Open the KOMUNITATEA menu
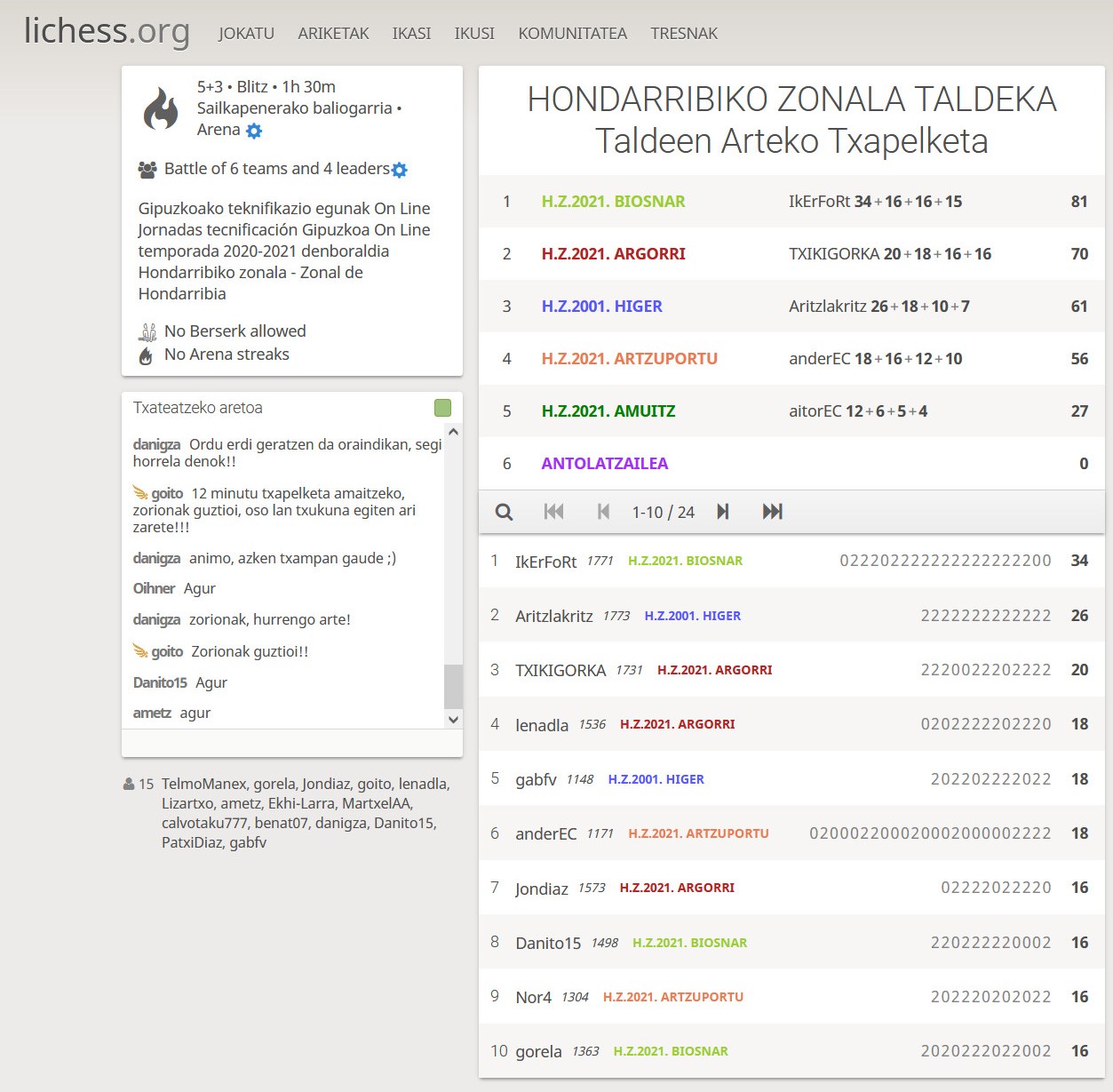The image size is (1113, 1092). 572,34
